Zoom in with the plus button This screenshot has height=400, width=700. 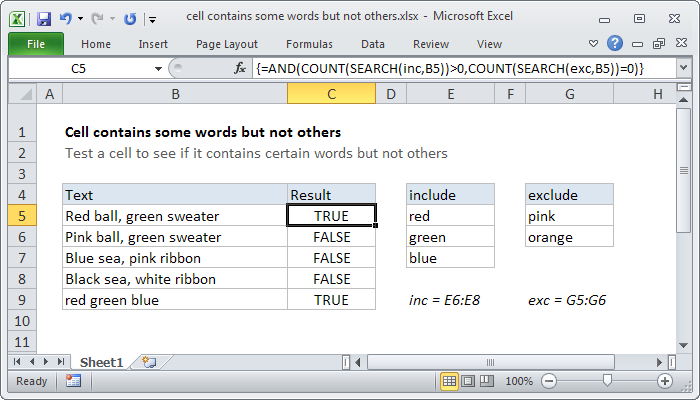pos(664,381)
